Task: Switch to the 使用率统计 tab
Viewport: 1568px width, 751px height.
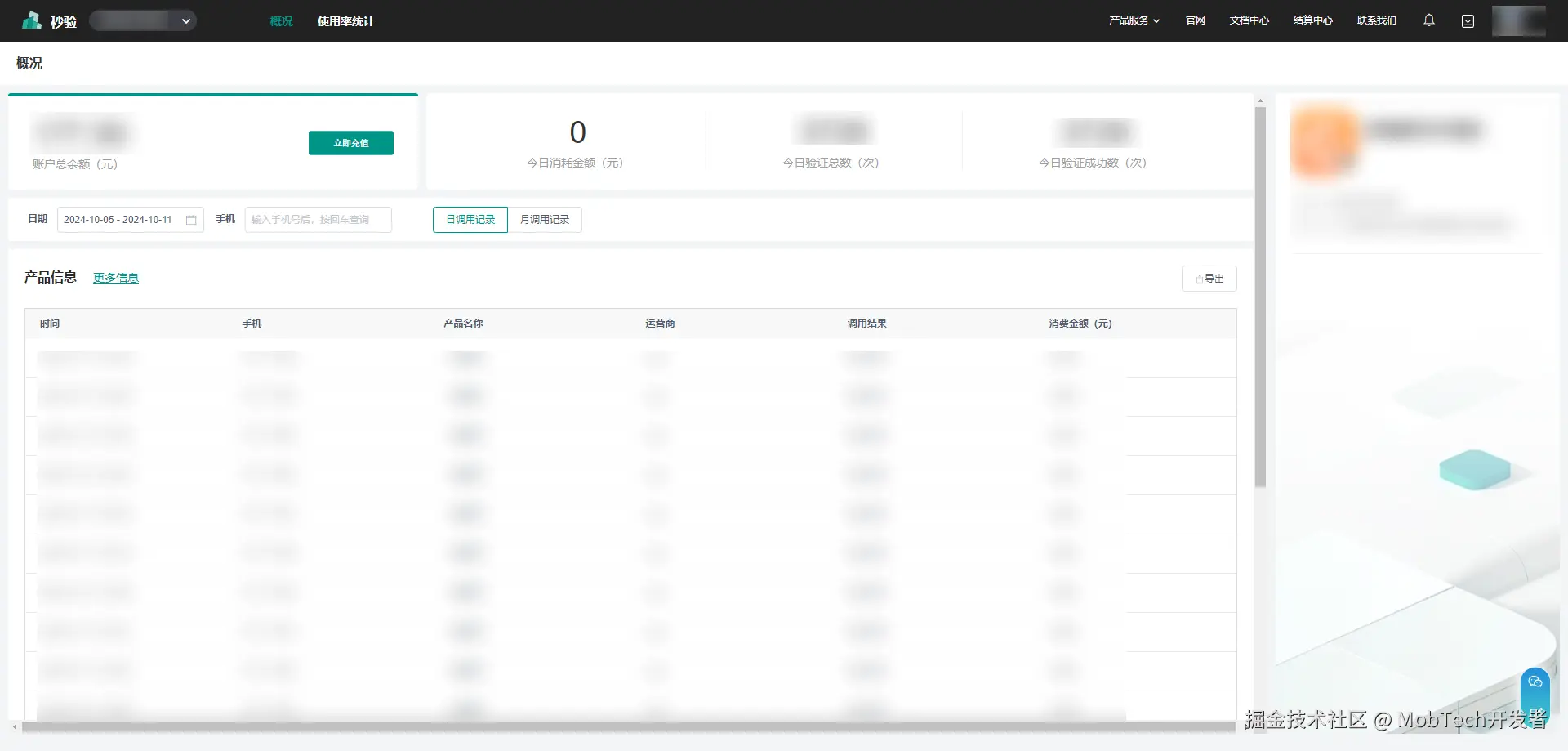Action: tap(345, 21)
